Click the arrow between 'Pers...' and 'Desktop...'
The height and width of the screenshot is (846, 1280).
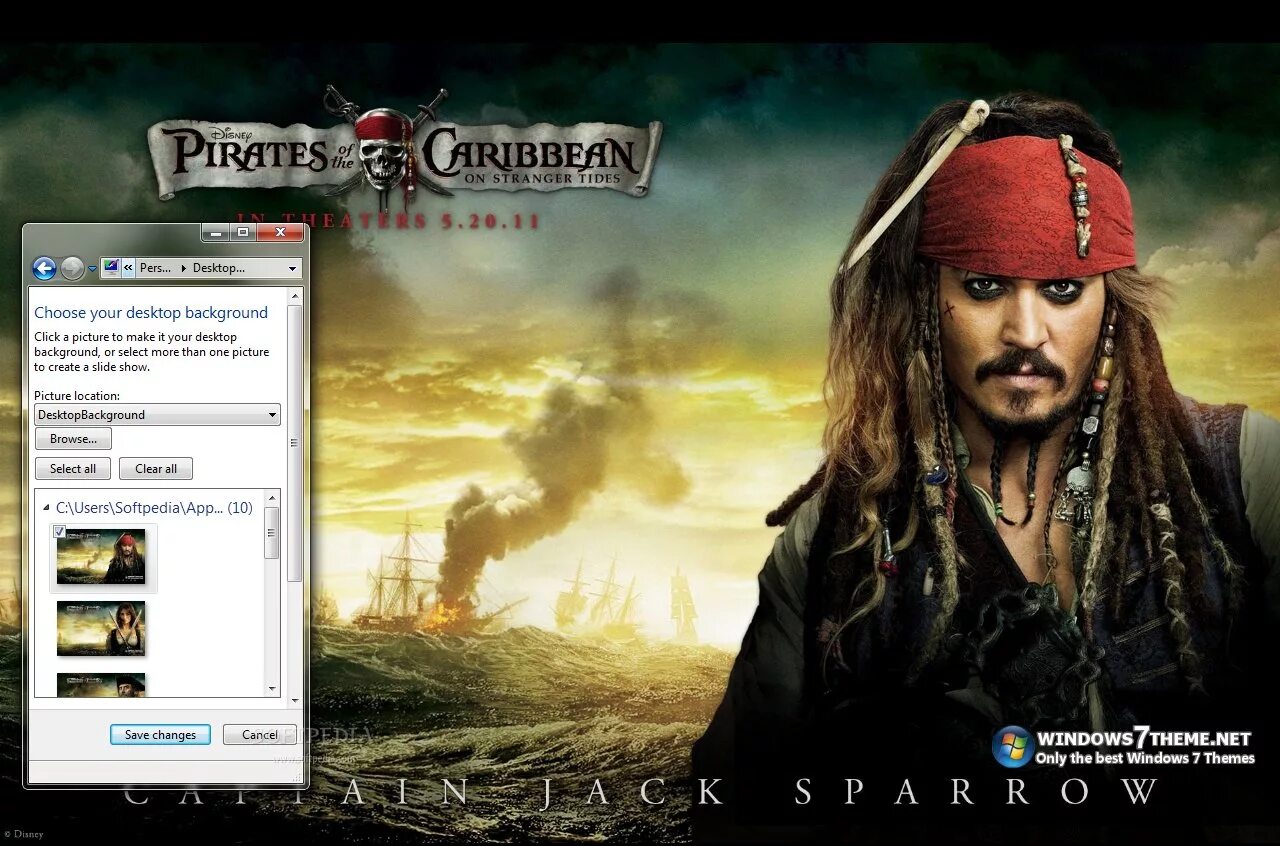pos(183,268)
